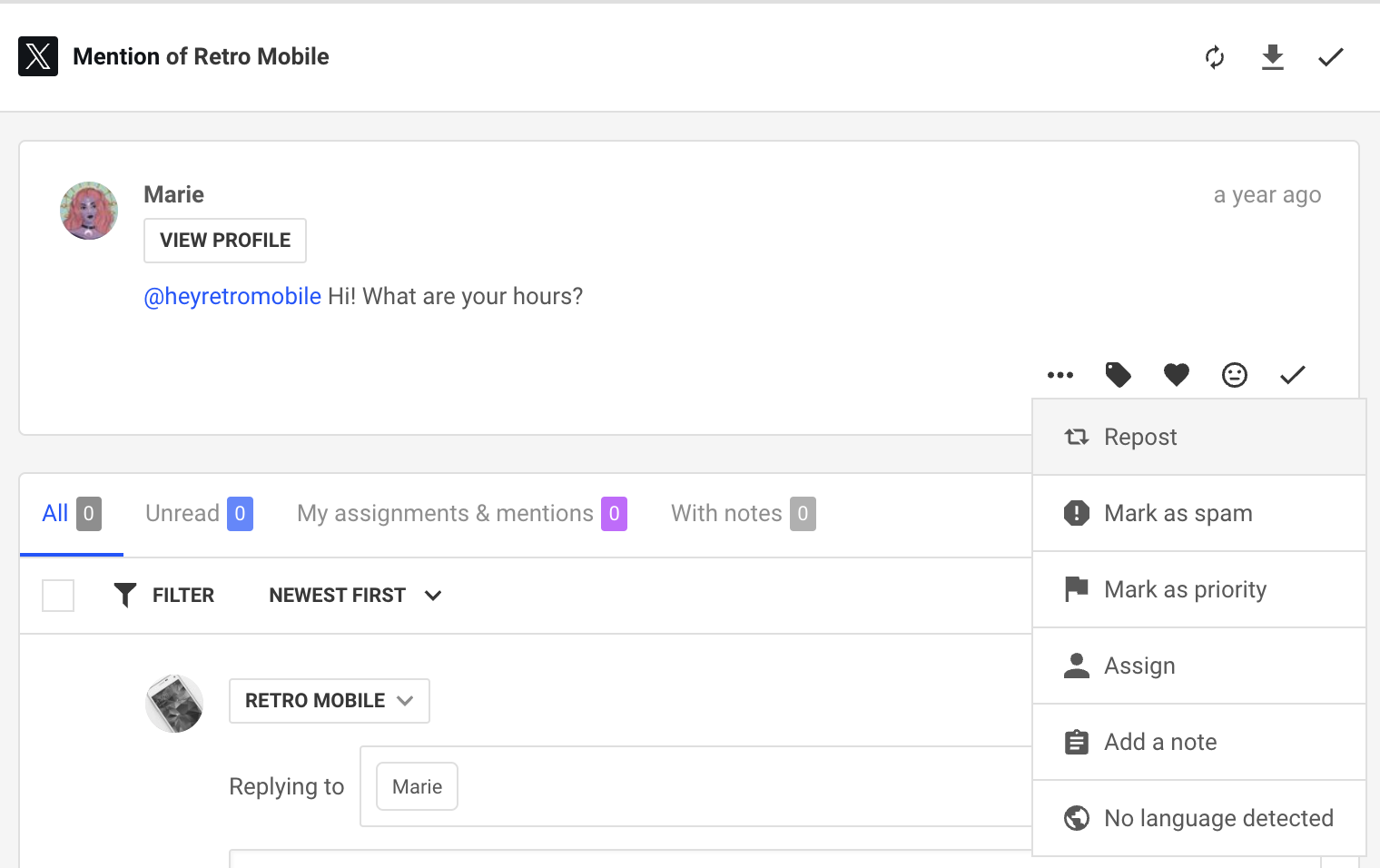Add a tag with the tag icon
The height and width of the screenshot is (868, 1380).
click(x=1119, y=375)
